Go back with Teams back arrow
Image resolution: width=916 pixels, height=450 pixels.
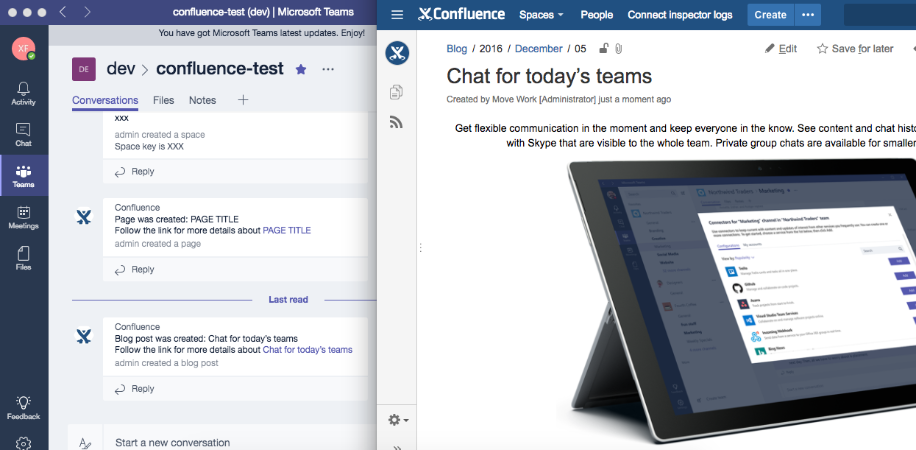[x=63, y=12]
